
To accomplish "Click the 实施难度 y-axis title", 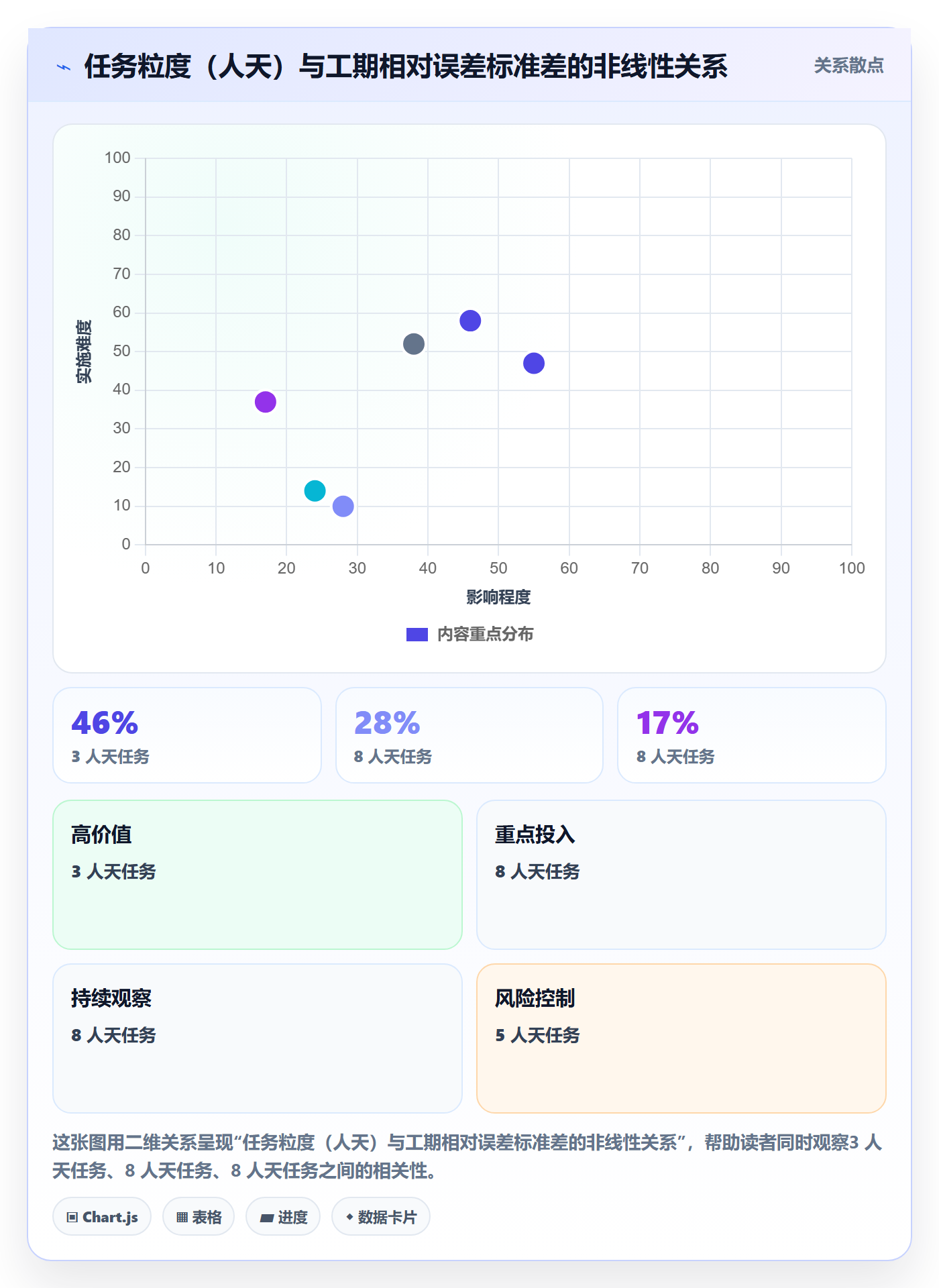I will pyautogui.click(x=84, y=352).
